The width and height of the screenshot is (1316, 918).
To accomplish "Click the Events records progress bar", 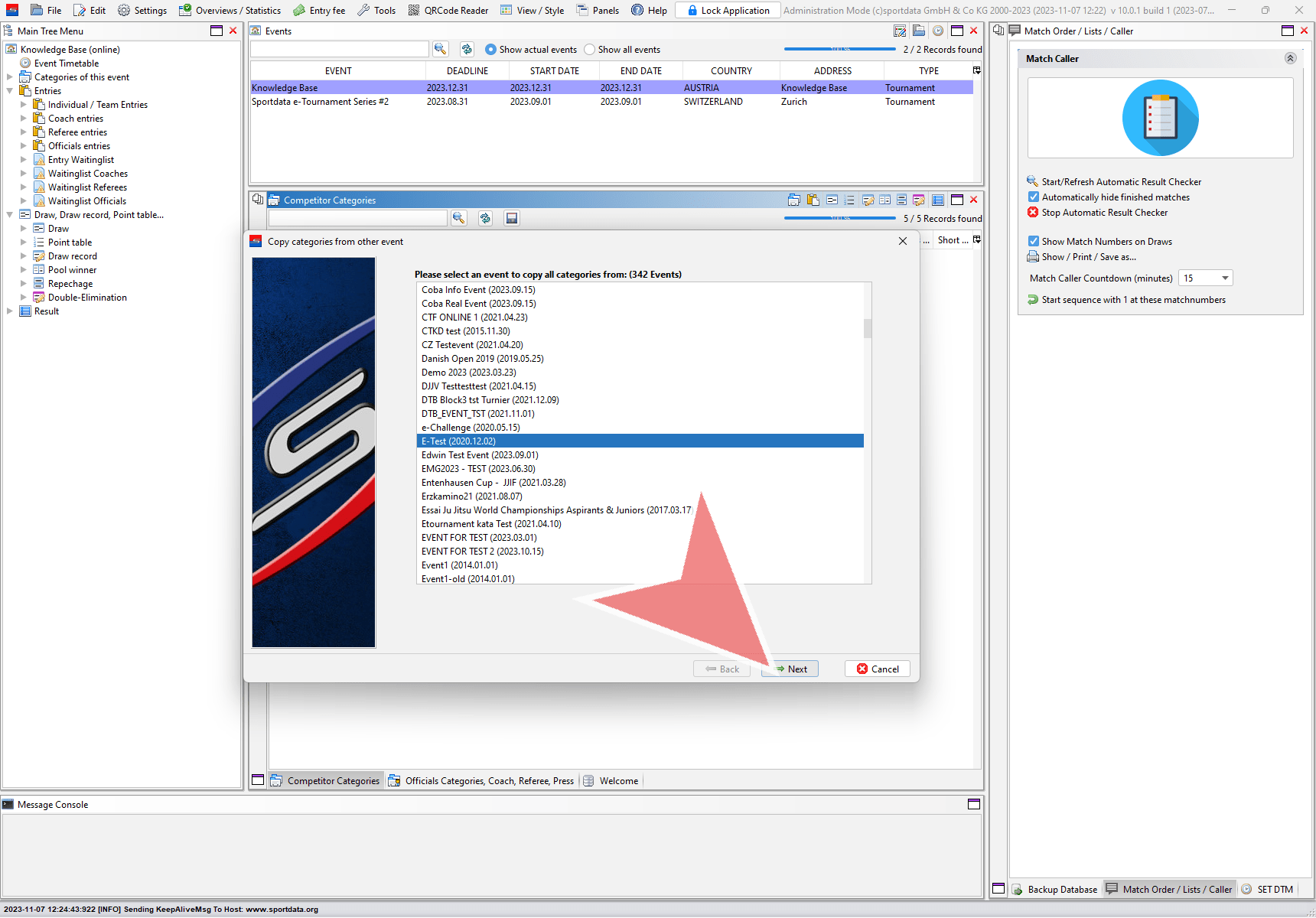I will pos(839,49).
